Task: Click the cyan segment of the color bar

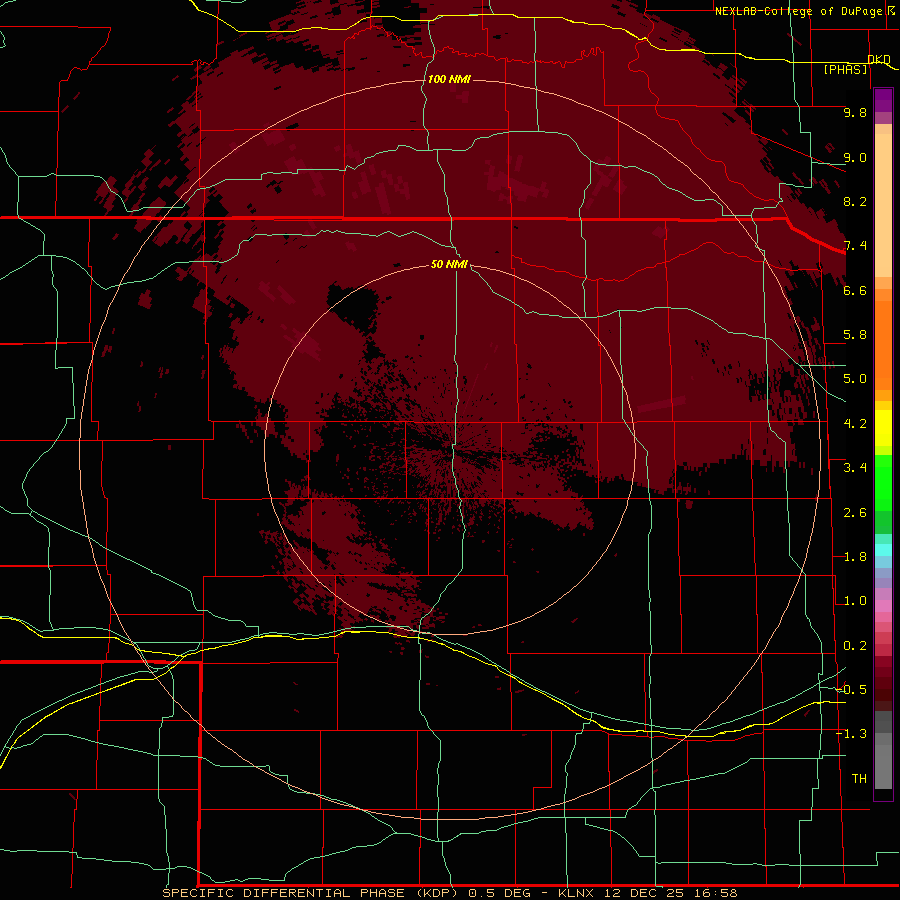Action: pos(883,550)
